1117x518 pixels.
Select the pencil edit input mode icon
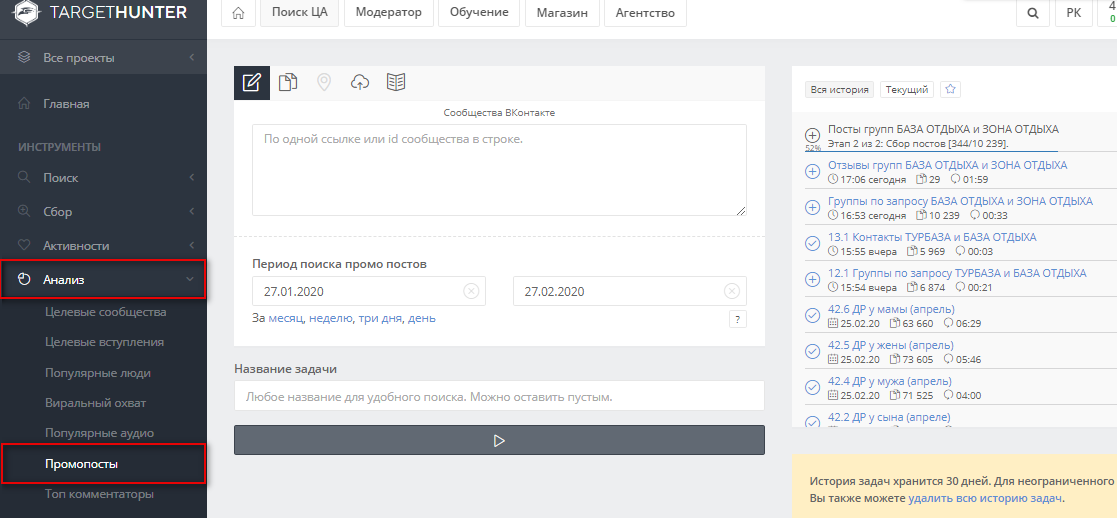click(x=252, y=83)
